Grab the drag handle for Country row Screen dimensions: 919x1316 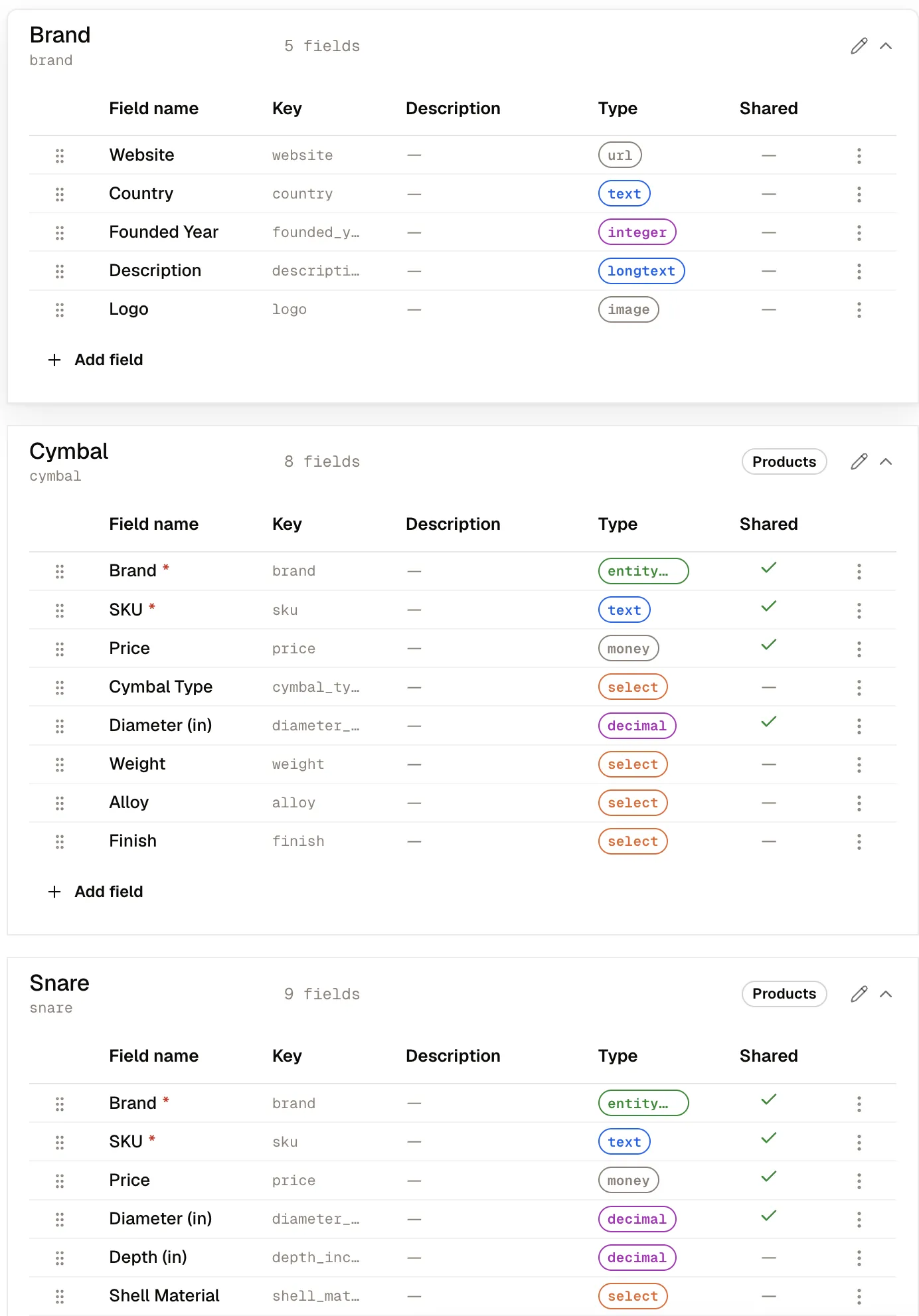[x=60, y=194]
